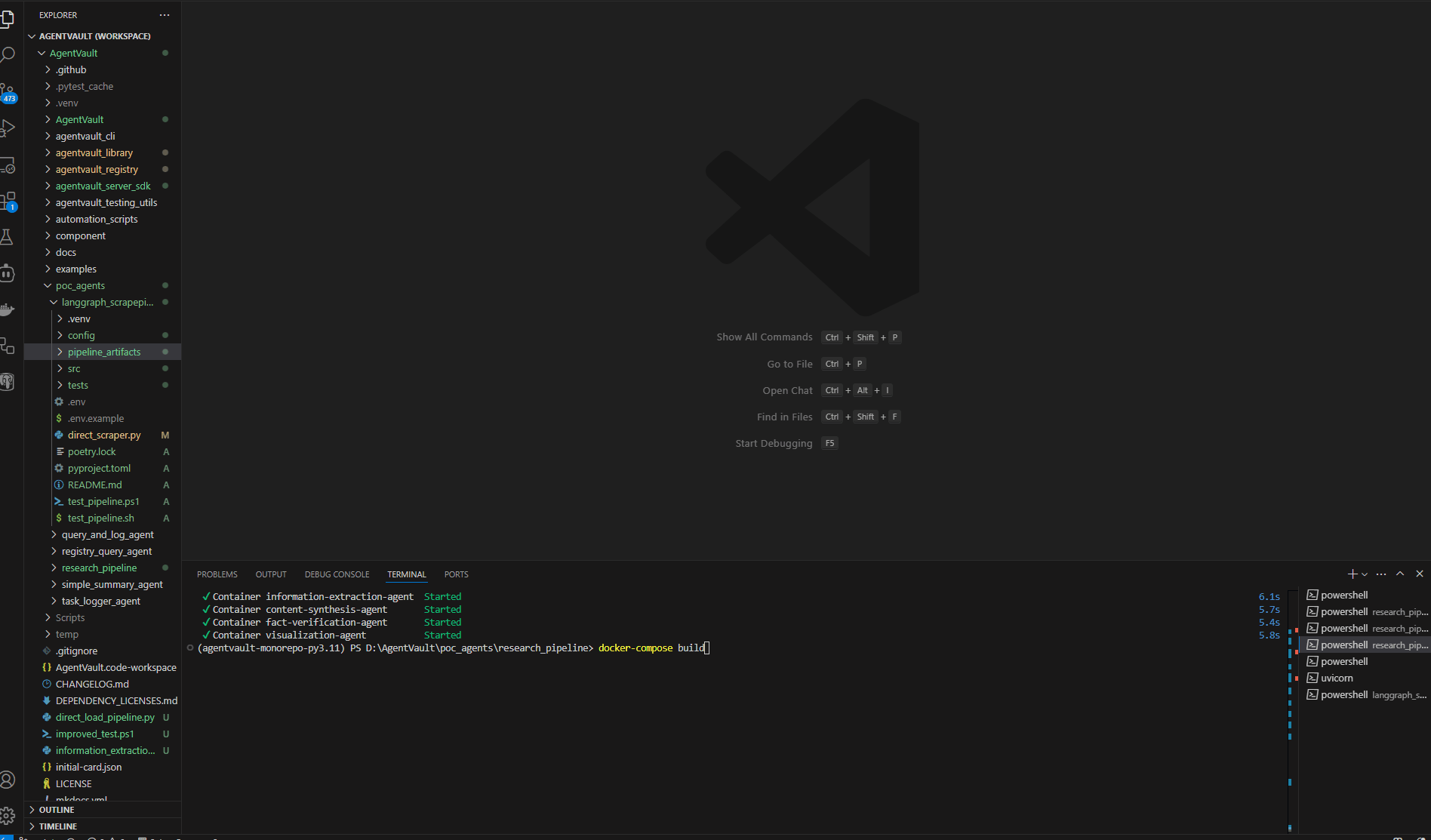Maximize the terminal panel size

pyautogui.click(x=1400, y=574)
